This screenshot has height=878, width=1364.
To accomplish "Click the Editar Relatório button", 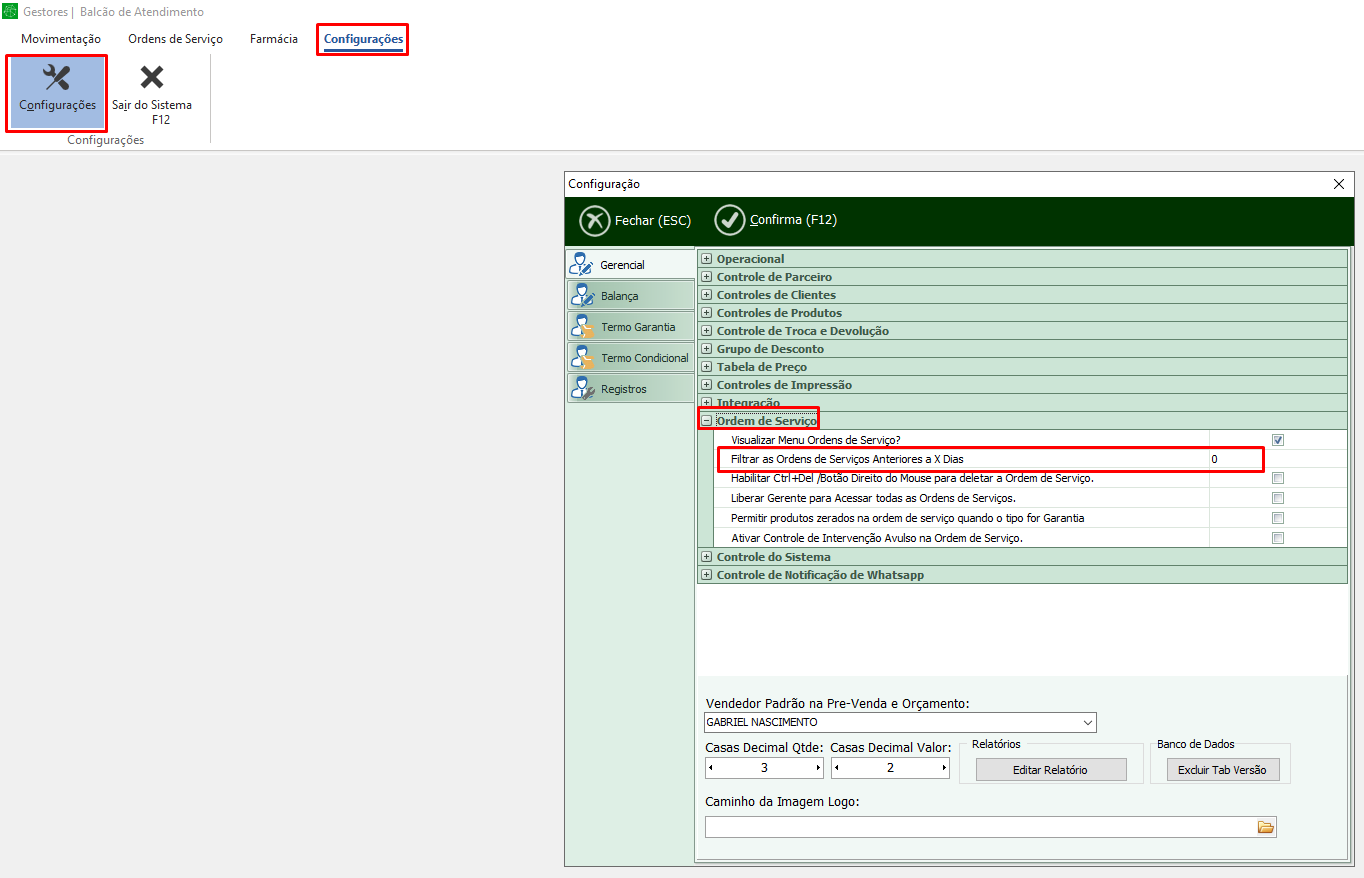I will pos(1051,770).
